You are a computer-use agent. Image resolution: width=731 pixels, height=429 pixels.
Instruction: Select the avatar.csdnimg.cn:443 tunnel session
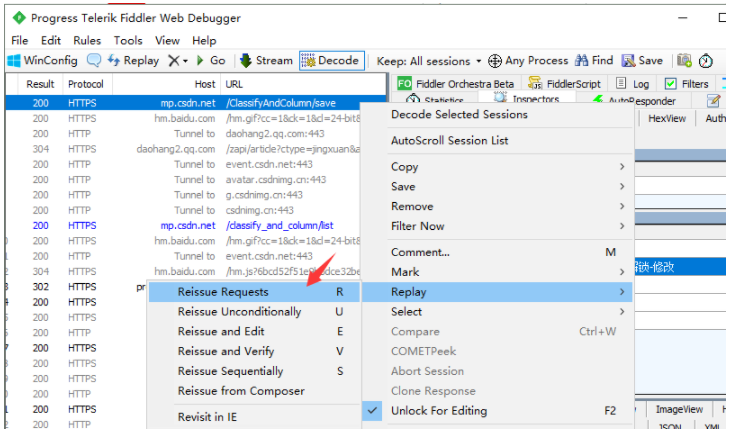(x=183, y=180)
